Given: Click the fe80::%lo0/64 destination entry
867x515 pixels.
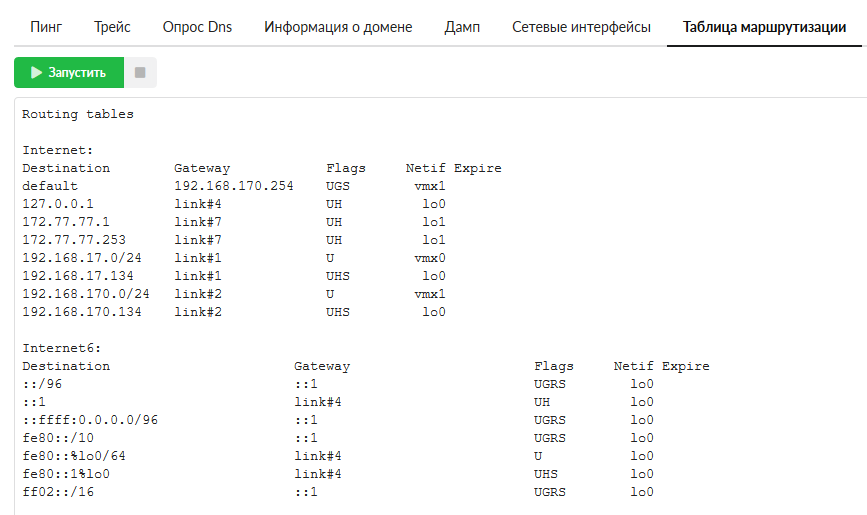Looking at the screenshot, I should (74, 456).
